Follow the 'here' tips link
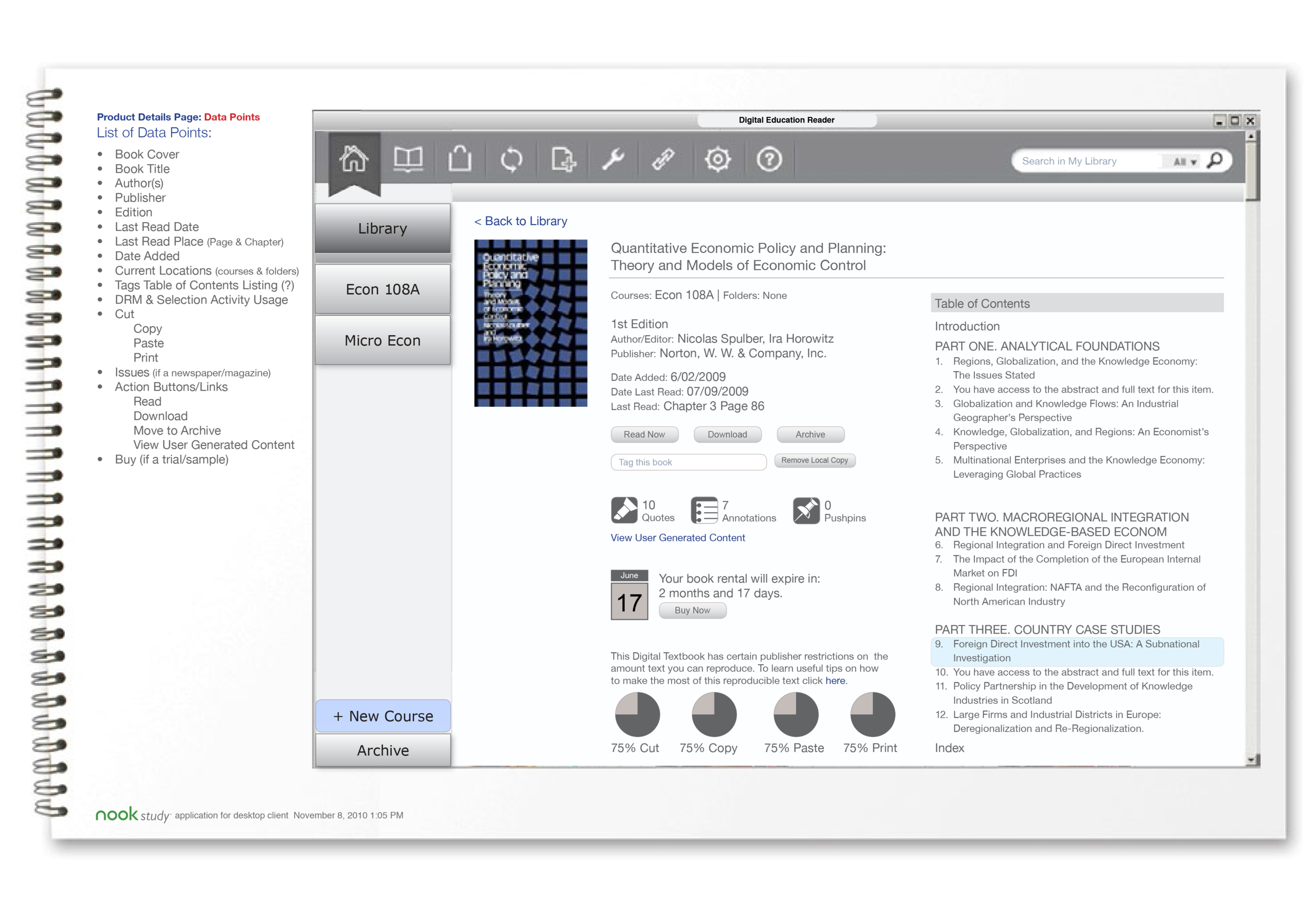The width and height of the screenshot is (1316, 900). point(835,681)
